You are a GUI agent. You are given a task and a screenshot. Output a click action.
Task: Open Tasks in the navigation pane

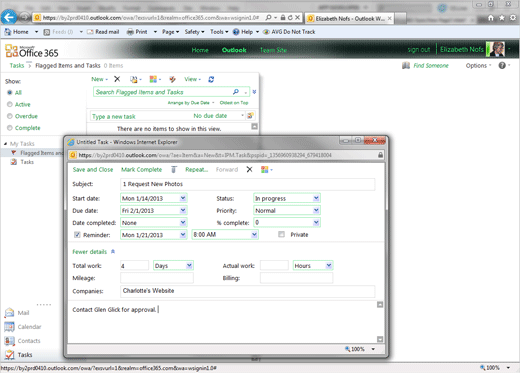point(18,355)
